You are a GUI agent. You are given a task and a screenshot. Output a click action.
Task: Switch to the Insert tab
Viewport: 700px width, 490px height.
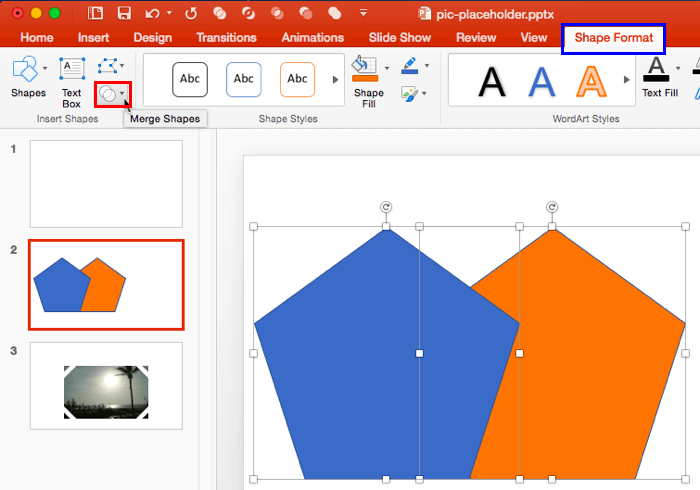click(x=93, y=37)
